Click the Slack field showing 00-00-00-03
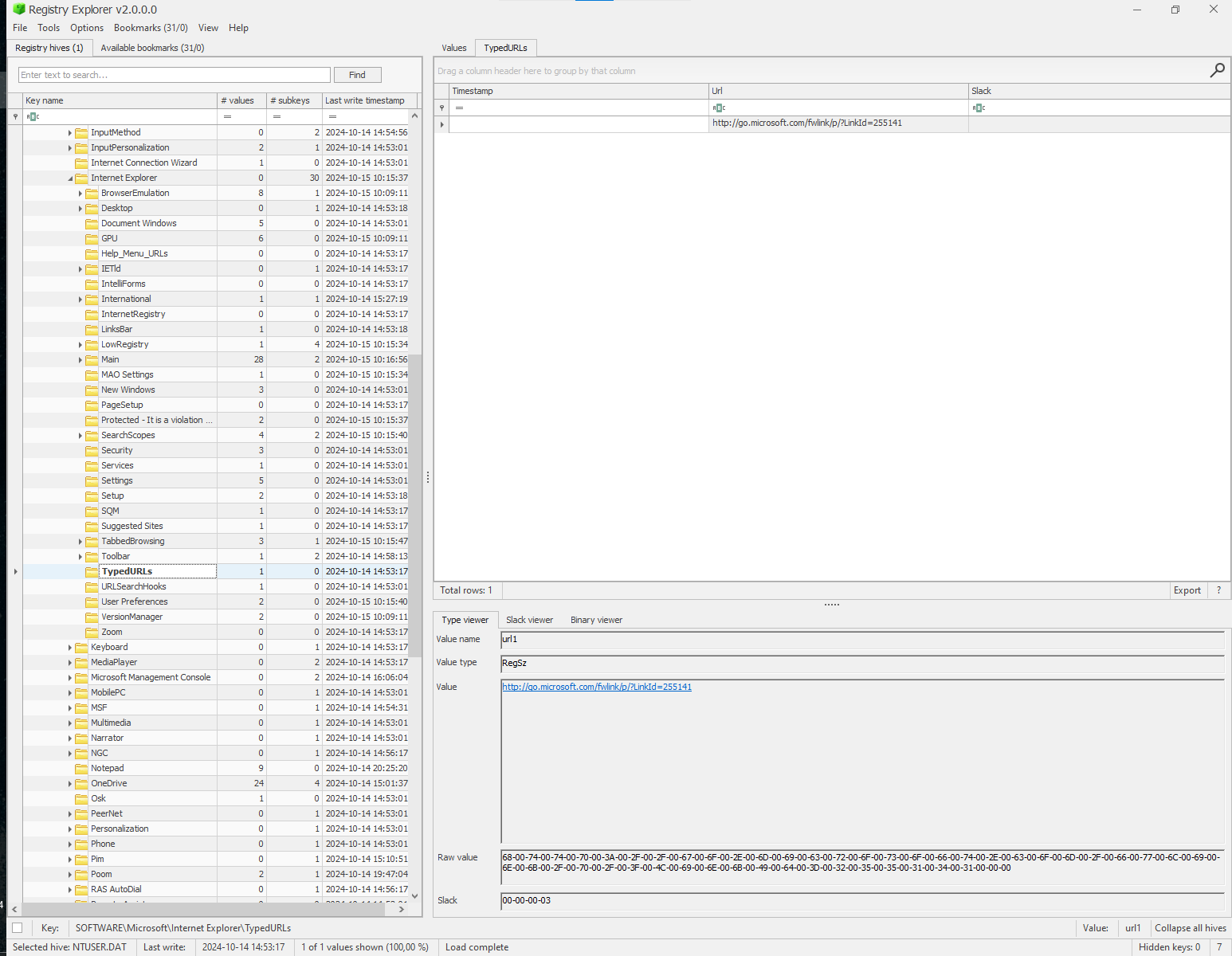 (x=862, y=900)
